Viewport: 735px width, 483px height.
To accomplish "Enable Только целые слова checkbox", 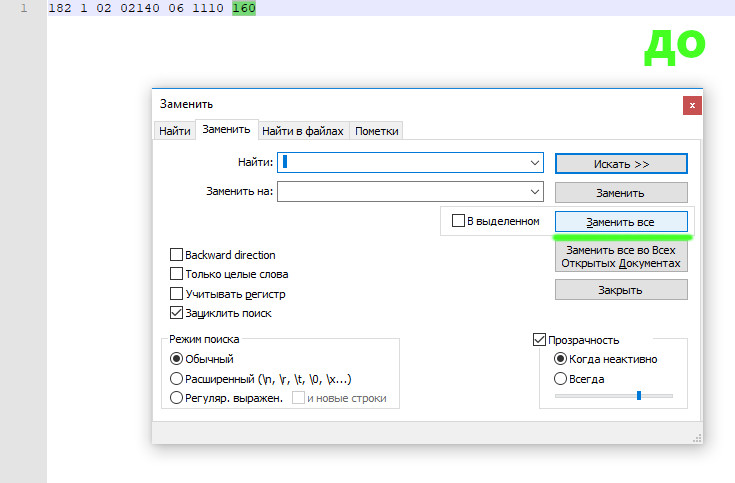I will tap(177, 274).
